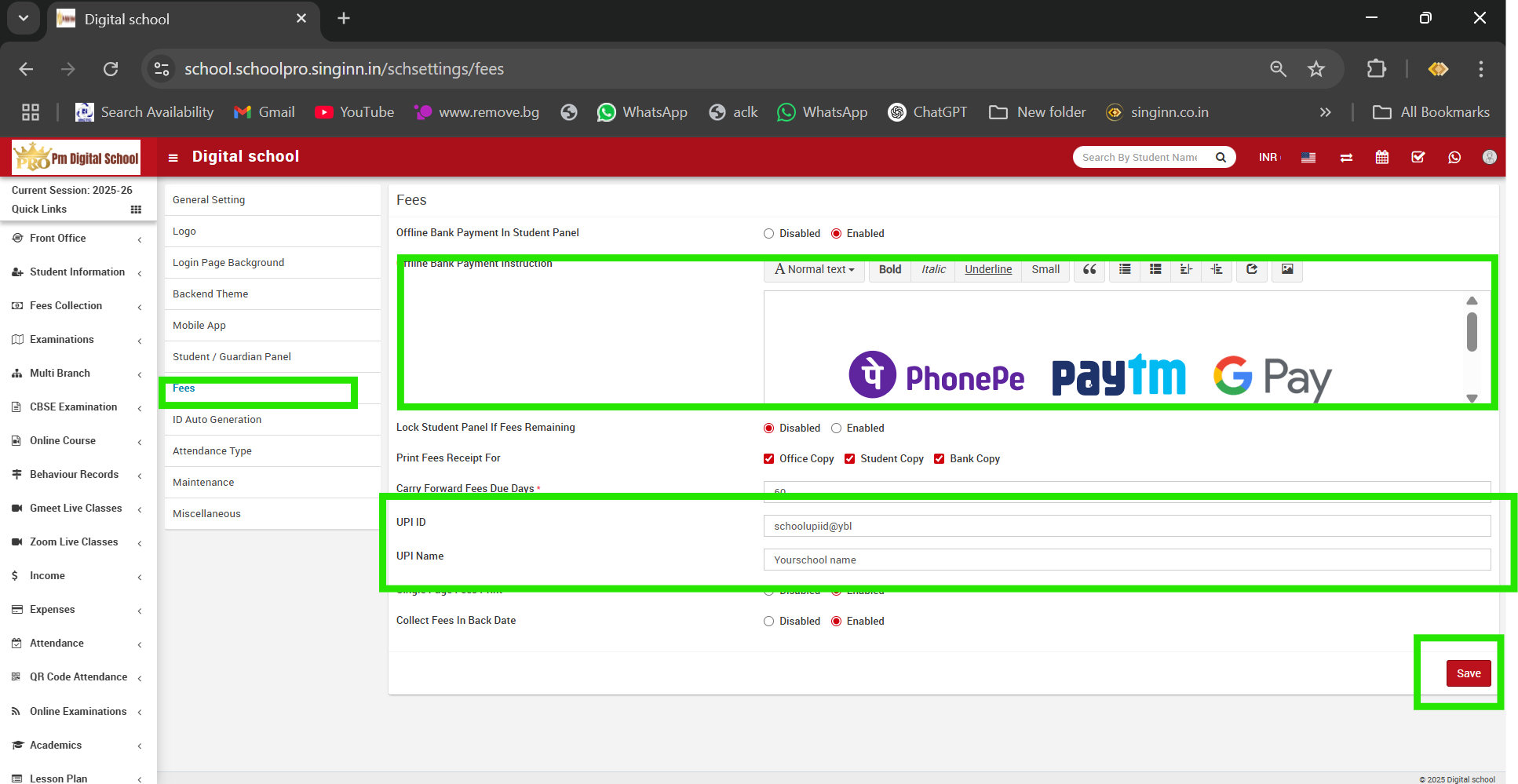1518x784 pixels.
Task: Expand the Behaviour Records chevron
Action: [140, 476]
